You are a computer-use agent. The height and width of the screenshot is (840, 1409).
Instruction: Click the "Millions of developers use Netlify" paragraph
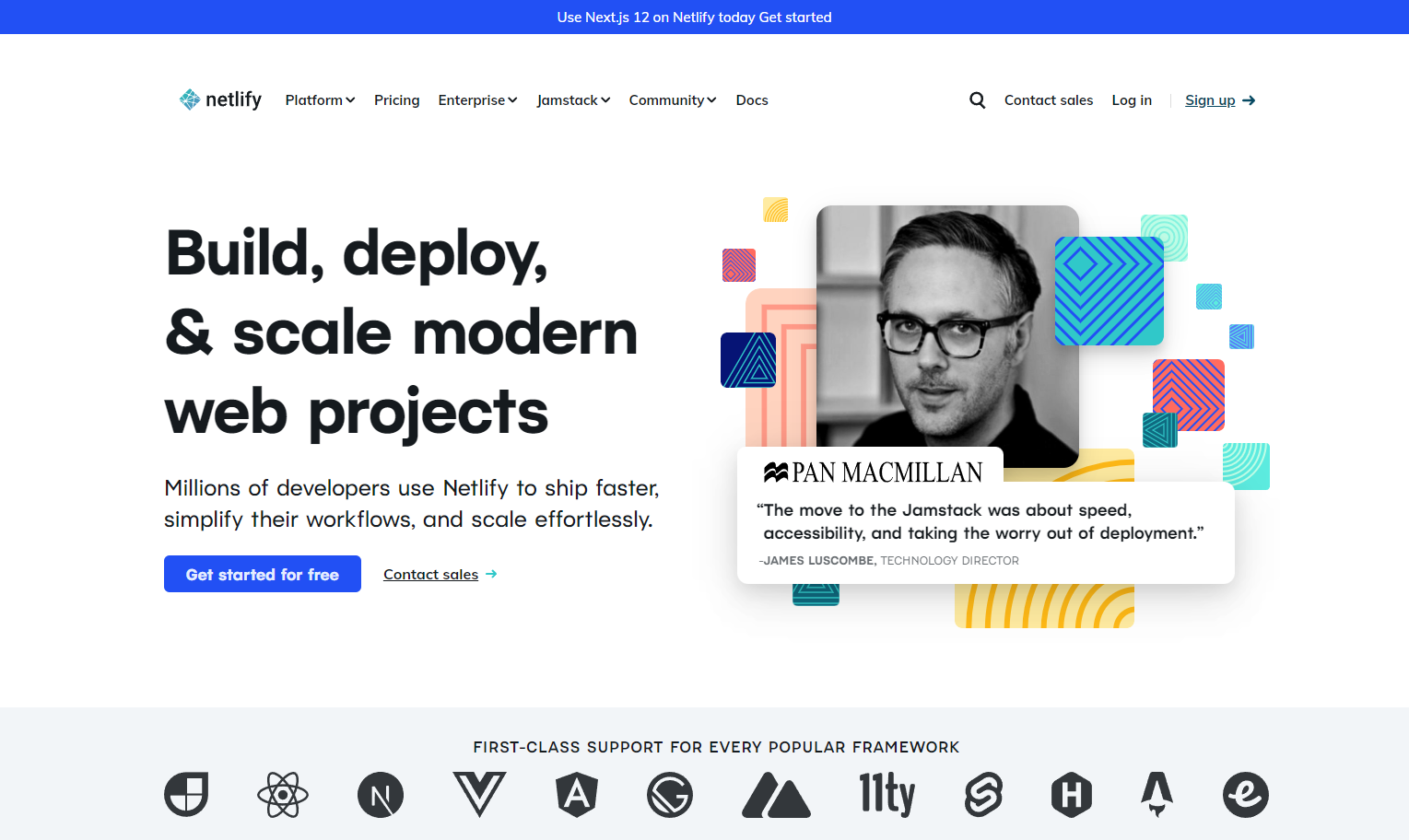(x=412, y=503)
